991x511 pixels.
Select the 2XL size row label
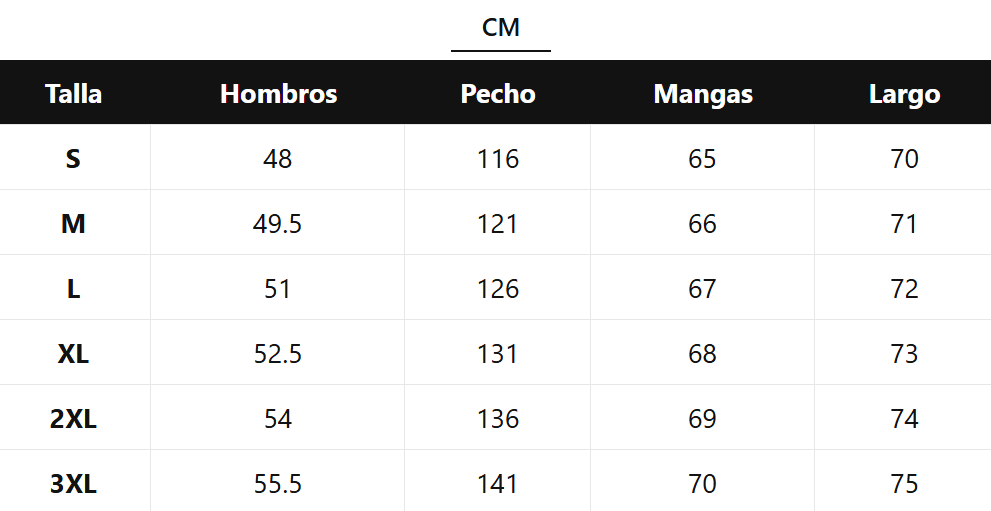(73, 419)
